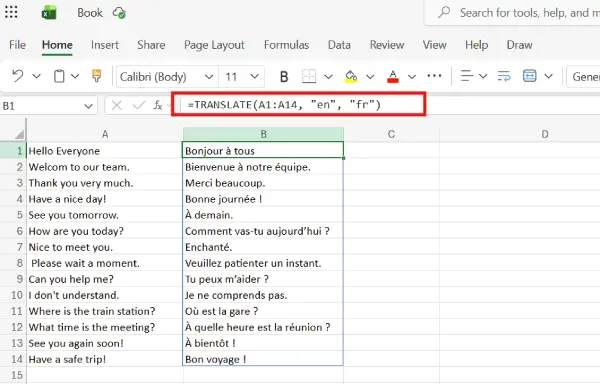The width and height of the screenshot is (600, 384).
Task: Click the Name Box showing B1
Action: coord(41,106)
